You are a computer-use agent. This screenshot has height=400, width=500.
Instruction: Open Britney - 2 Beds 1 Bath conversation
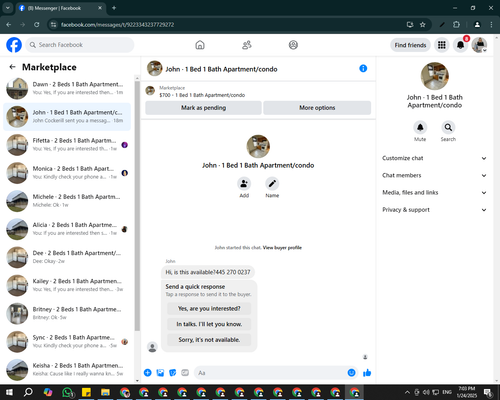[67, 313]
